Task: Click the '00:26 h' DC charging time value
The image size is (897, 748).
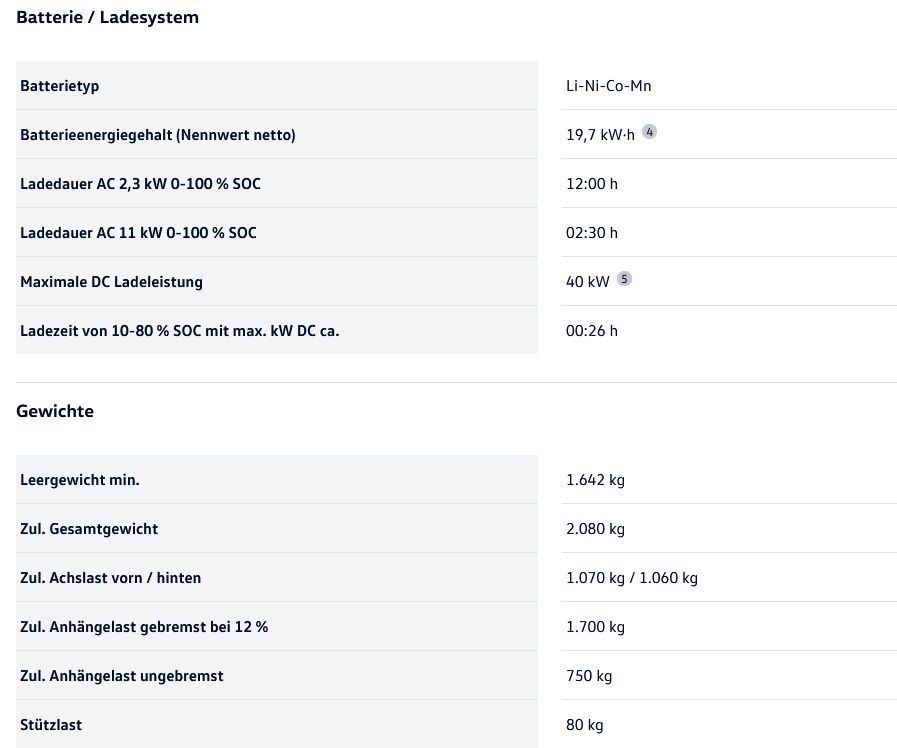Action: (592, 331)
